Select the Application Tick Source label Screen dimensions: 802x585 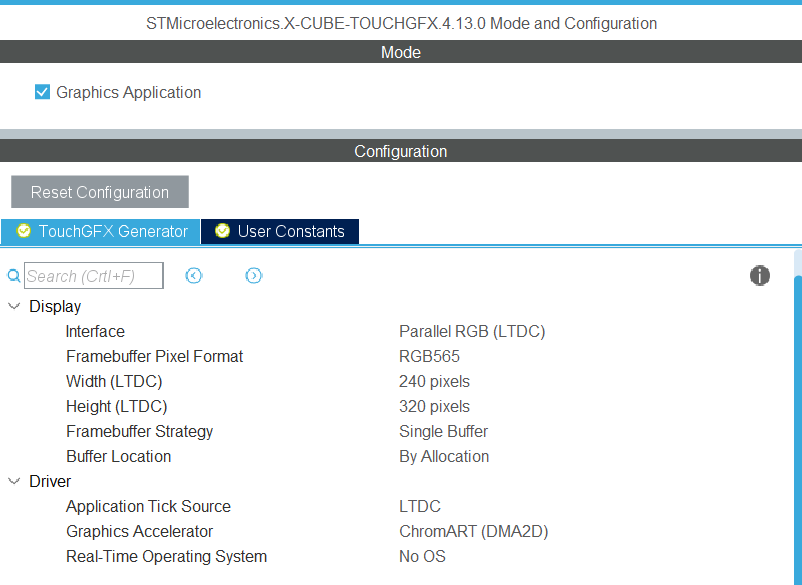click(148, 506)
